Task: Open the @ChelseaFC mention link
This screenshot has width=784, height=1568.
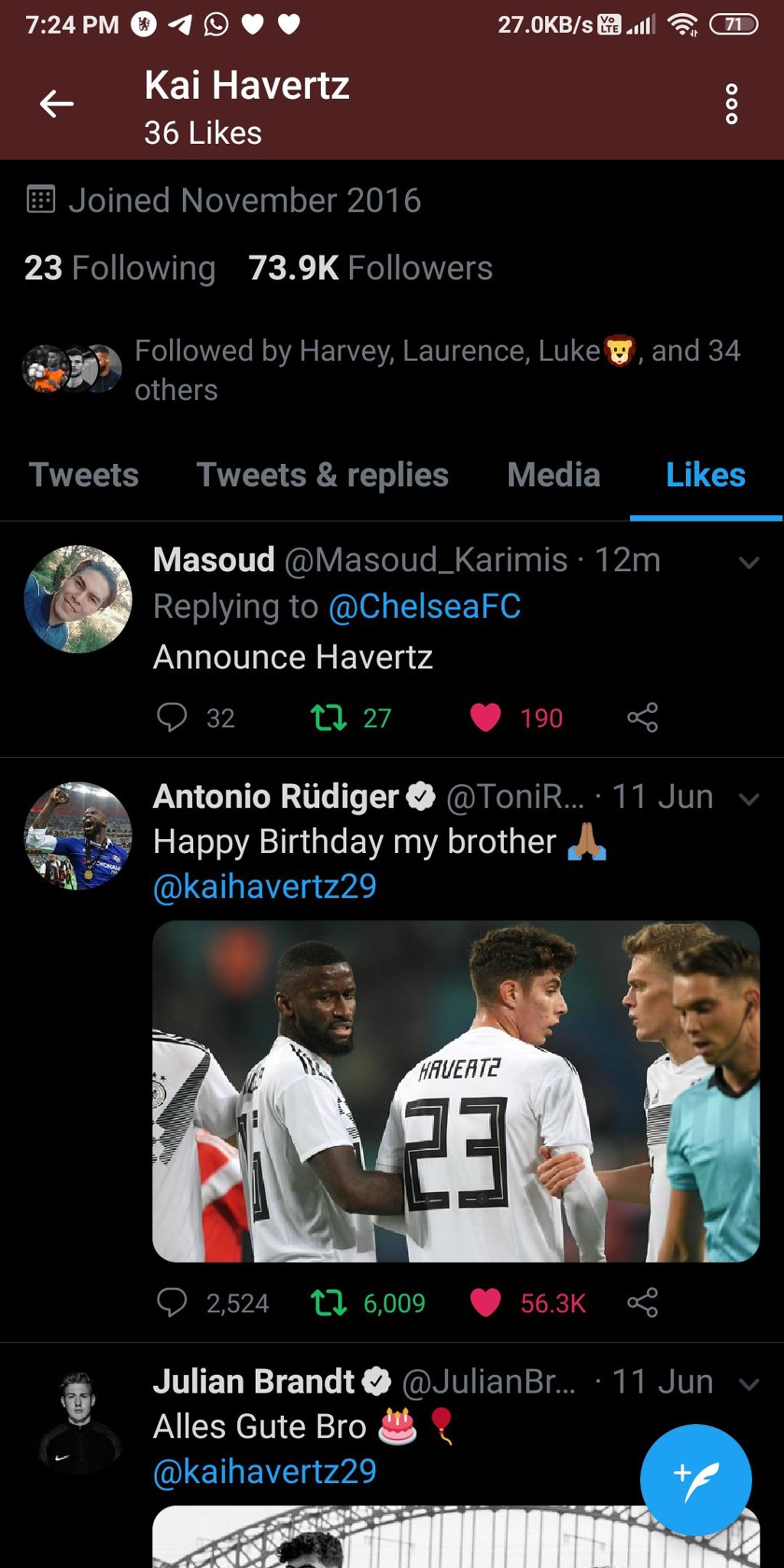Action: coord(425,606)
